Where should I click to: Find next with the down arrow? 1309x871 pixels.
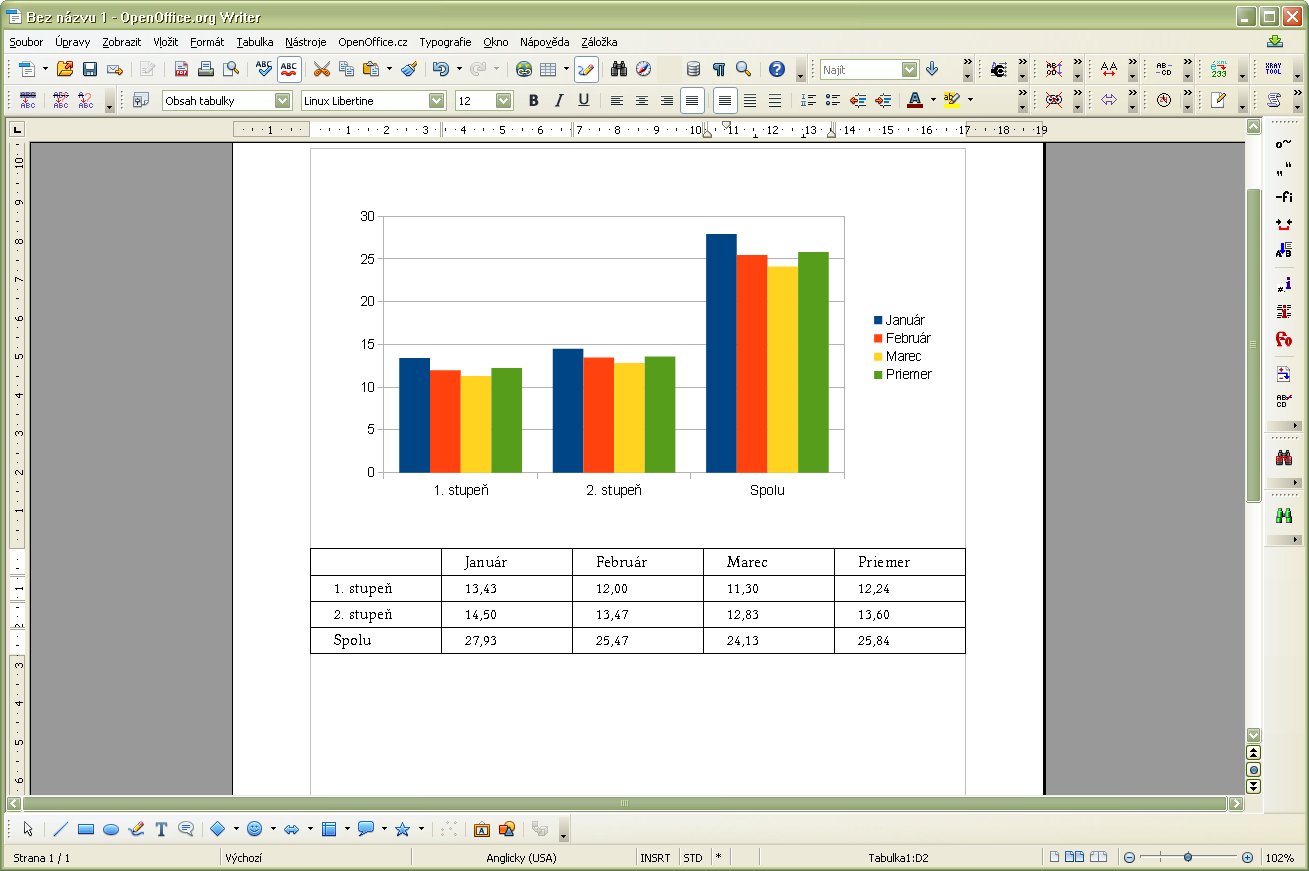(x=932, y=69)
